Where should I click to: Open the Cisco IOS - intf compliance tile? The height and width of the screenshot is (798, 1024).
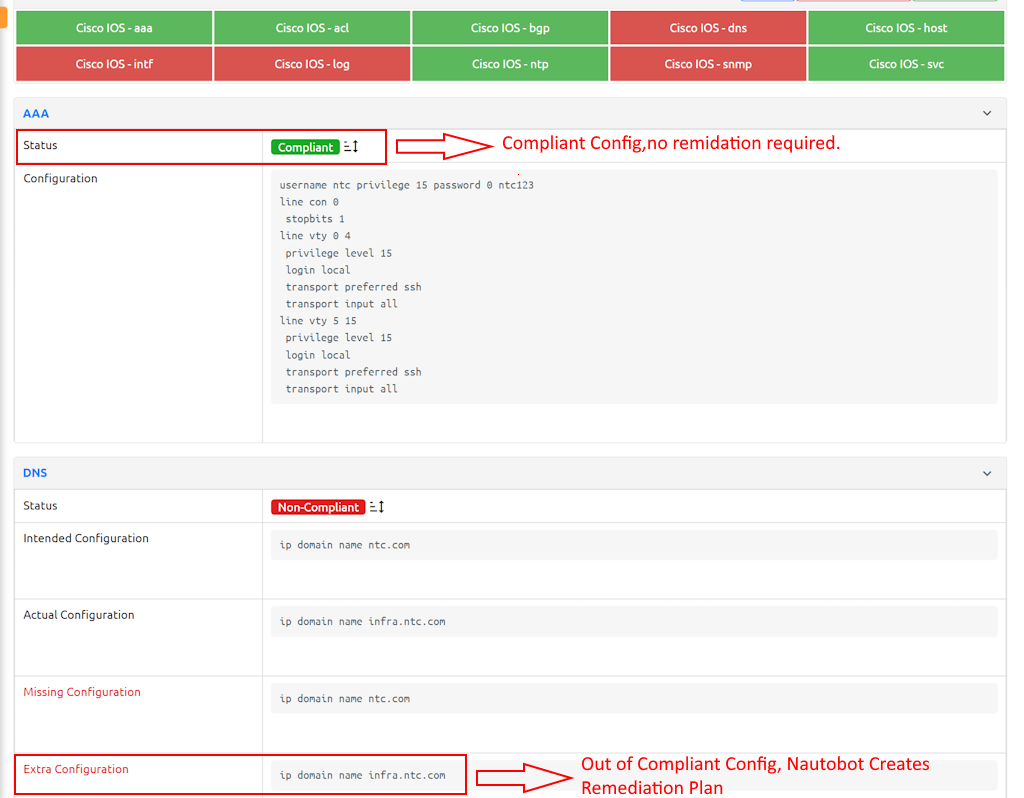tap(112, 63)
